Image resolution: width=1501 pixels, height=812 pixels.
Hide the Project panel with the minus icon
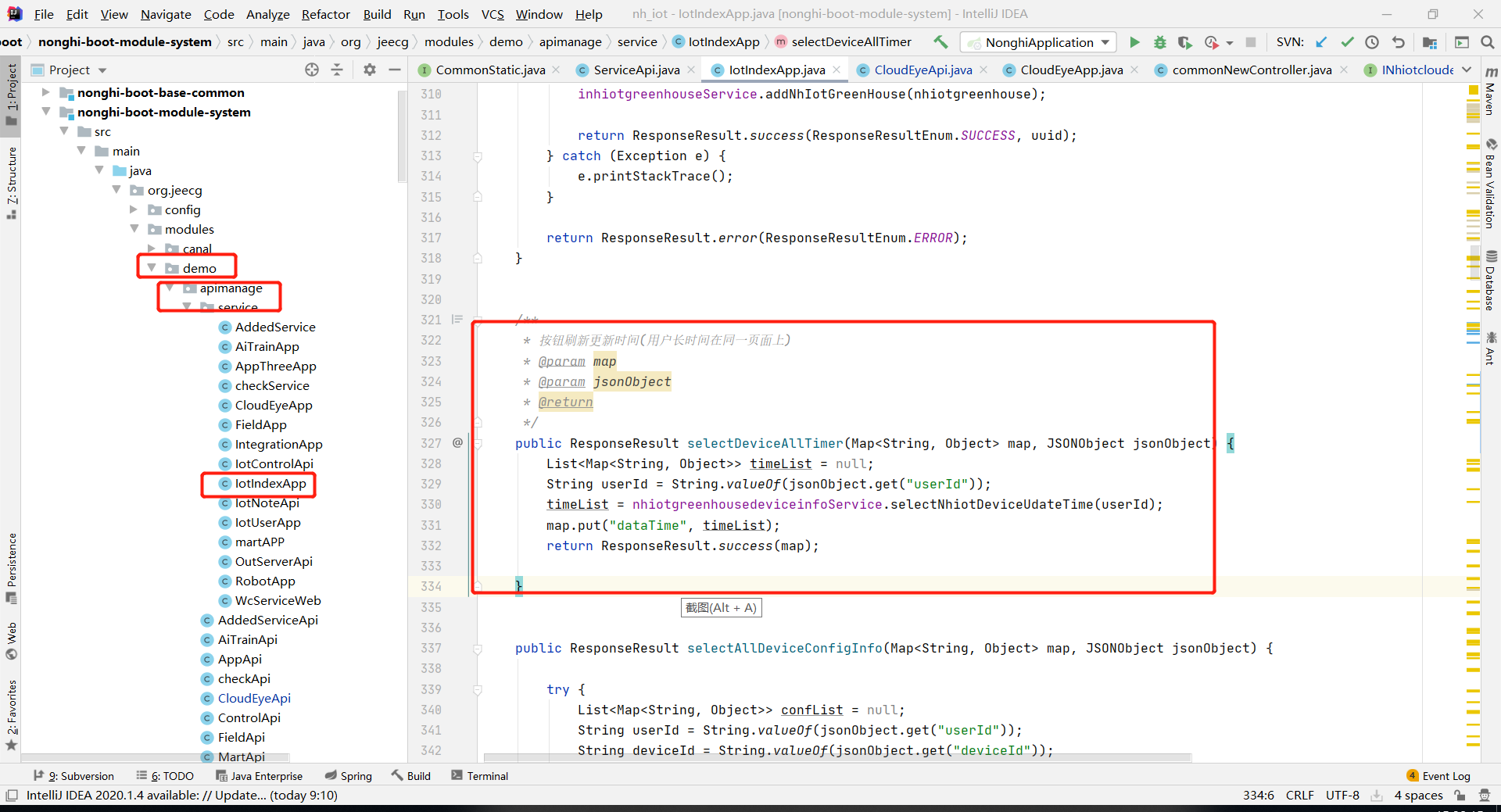pos(395,70)
